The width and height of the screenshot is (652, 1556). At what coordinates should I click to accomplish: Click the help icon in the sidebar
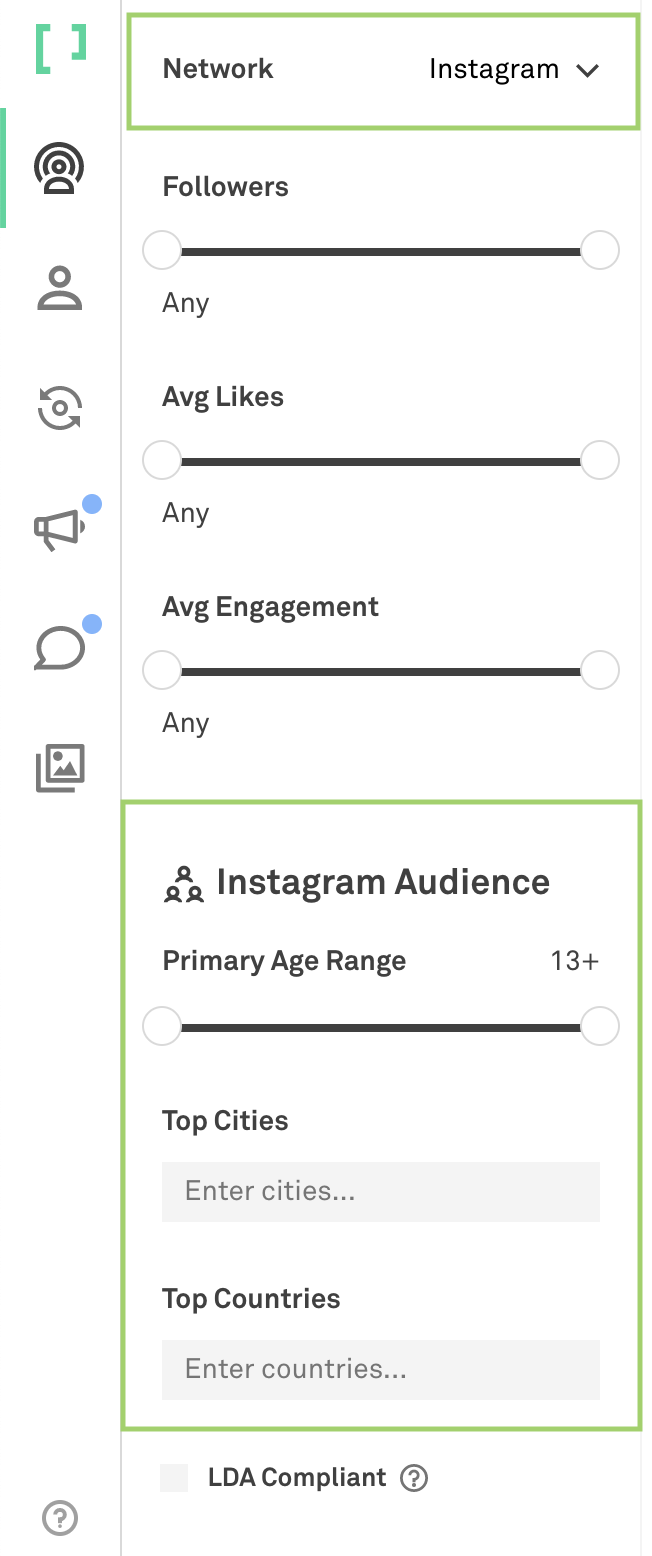(60, 1518)
